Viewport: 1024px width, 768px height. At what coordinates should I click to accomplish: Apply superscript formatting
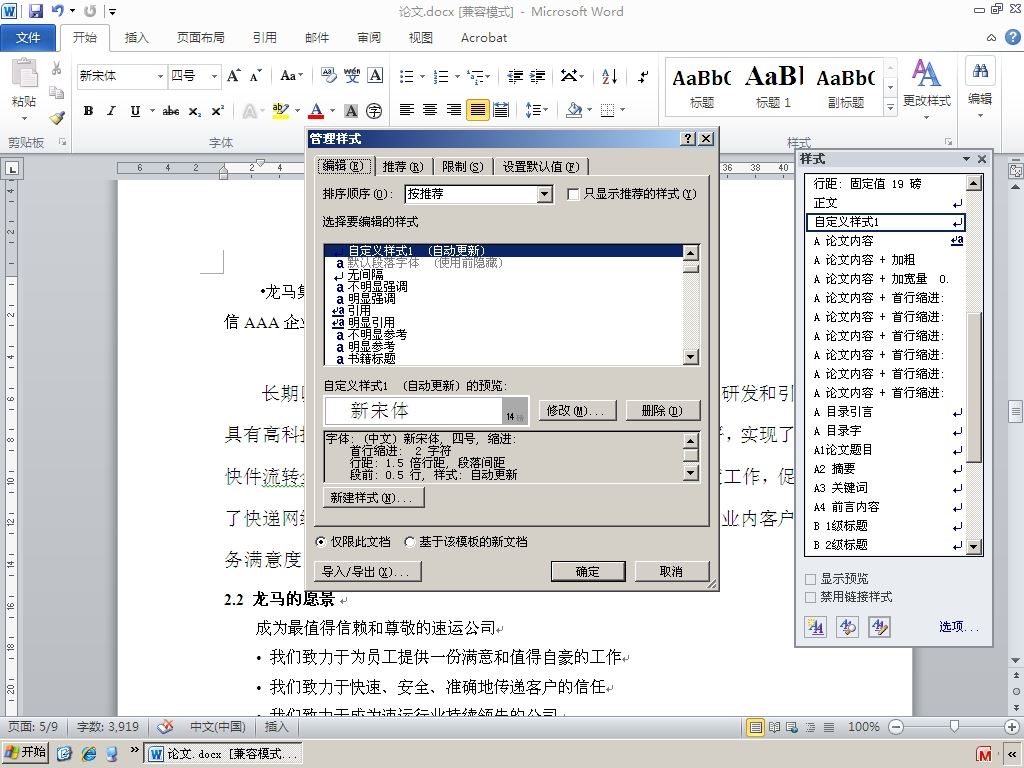217,111
